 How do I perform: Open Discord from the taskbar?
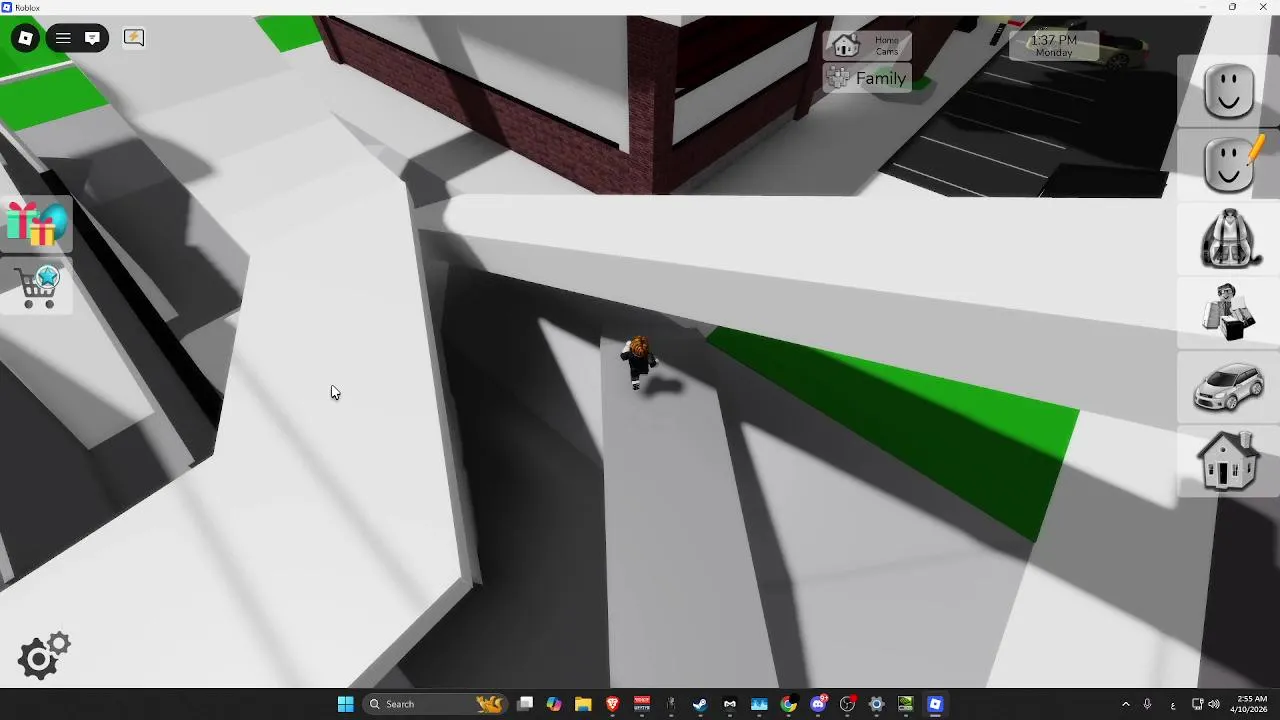[x=818, y=704]
